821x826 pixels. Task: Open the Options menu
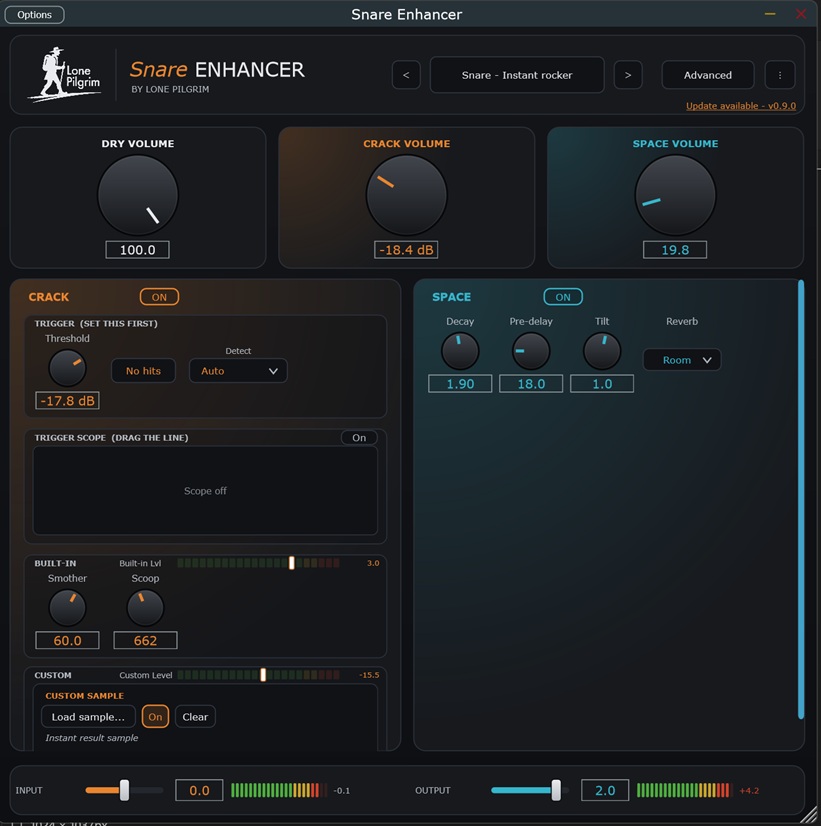[x=34, y=15]
